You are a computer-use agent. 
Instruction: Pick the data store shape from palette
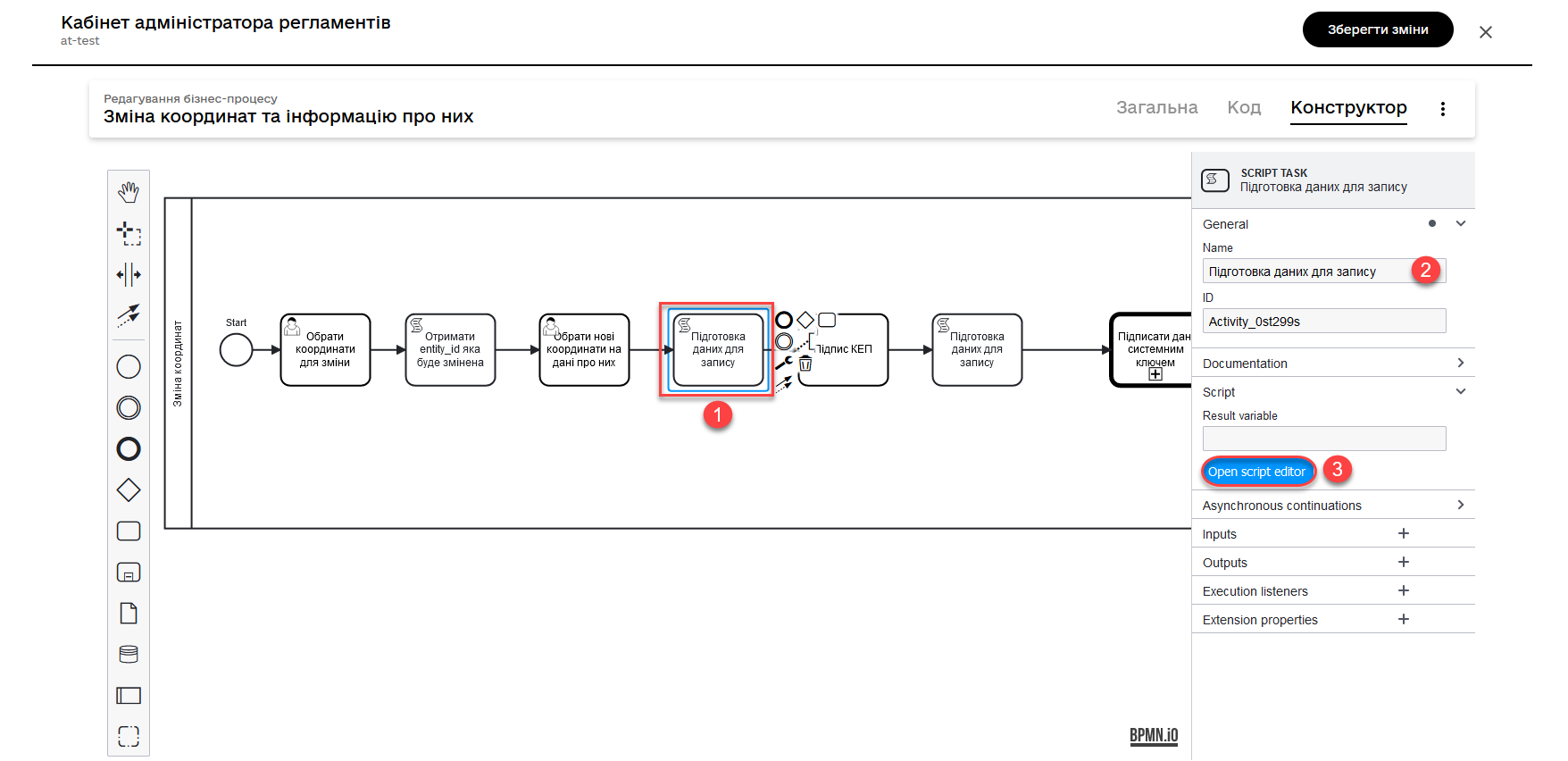[129, 655]
